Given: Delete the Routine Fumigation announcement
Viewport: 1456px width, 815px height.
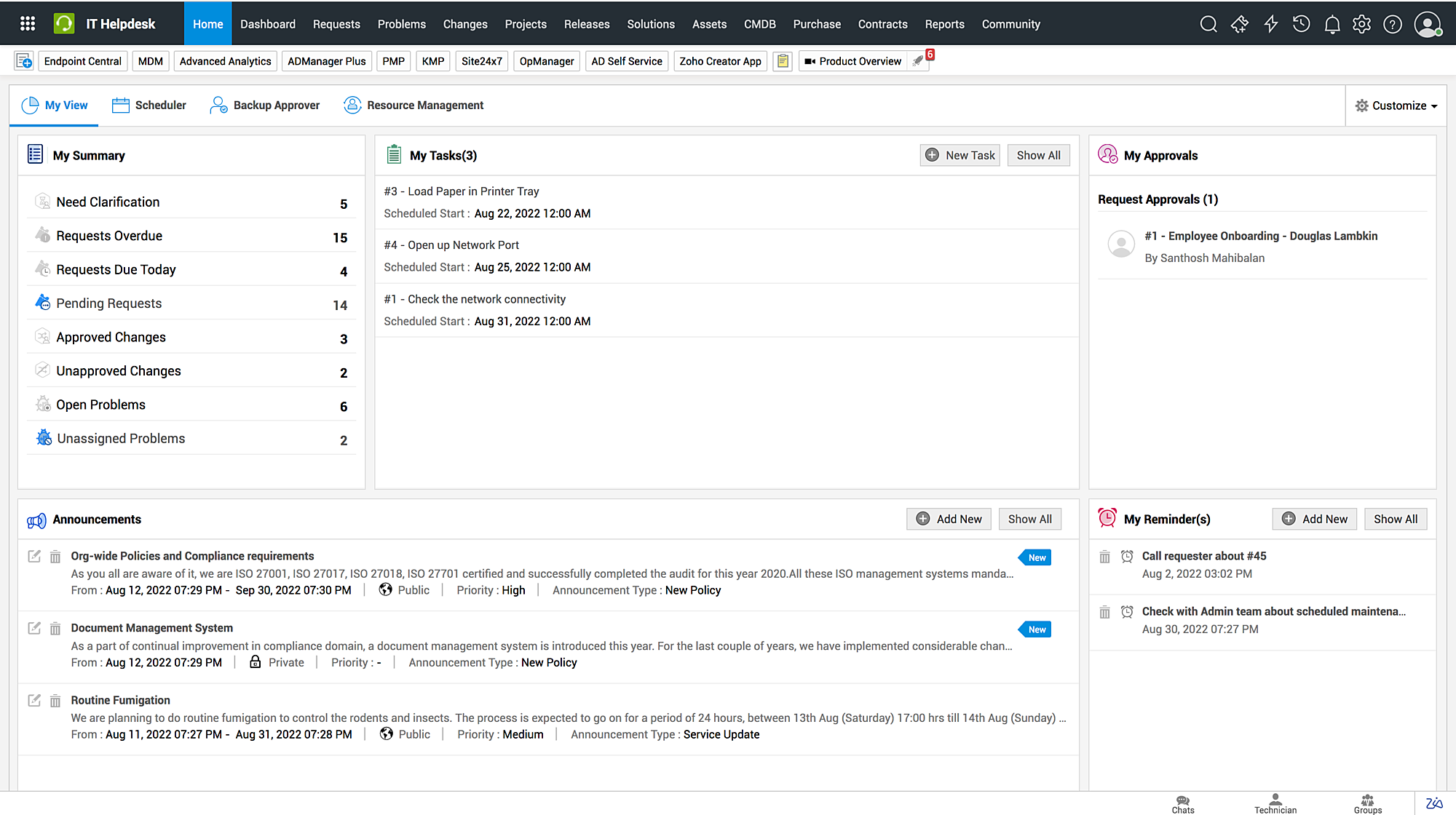Looking at the screenshot, I should (55, 701).
